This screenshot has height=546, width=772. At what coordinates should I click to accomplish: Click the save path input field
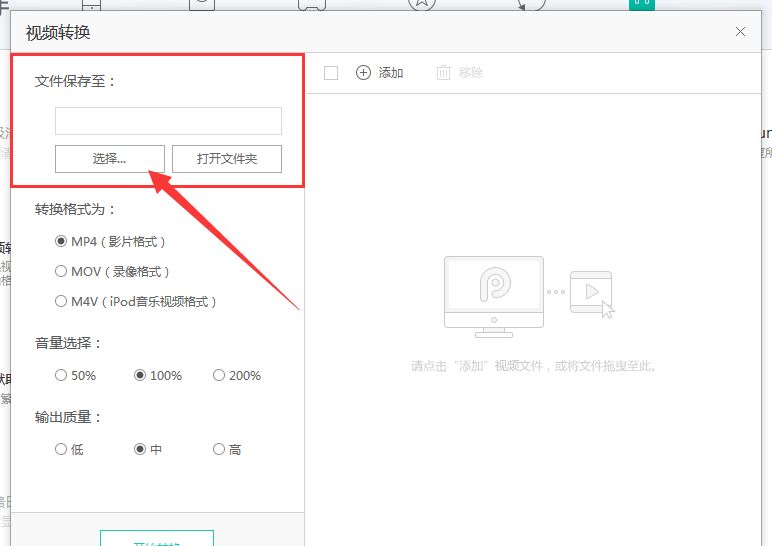pos(168,121)
